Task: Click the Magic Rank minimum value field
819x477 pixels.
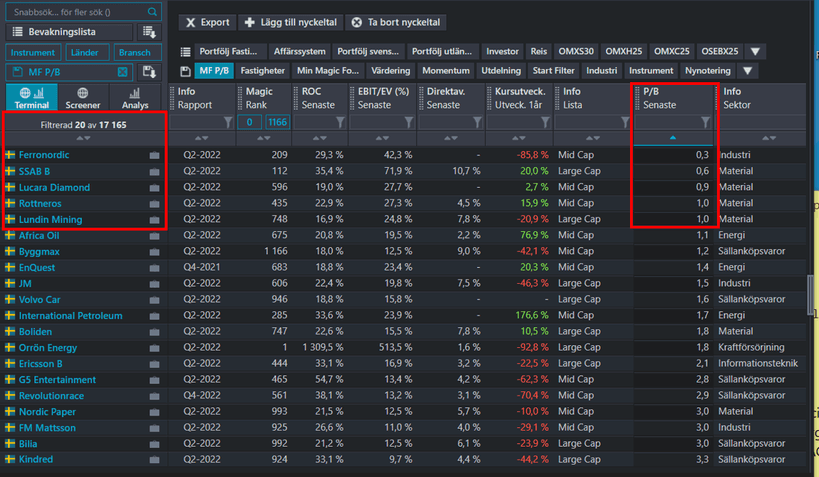Action: [x=250, y=122]
